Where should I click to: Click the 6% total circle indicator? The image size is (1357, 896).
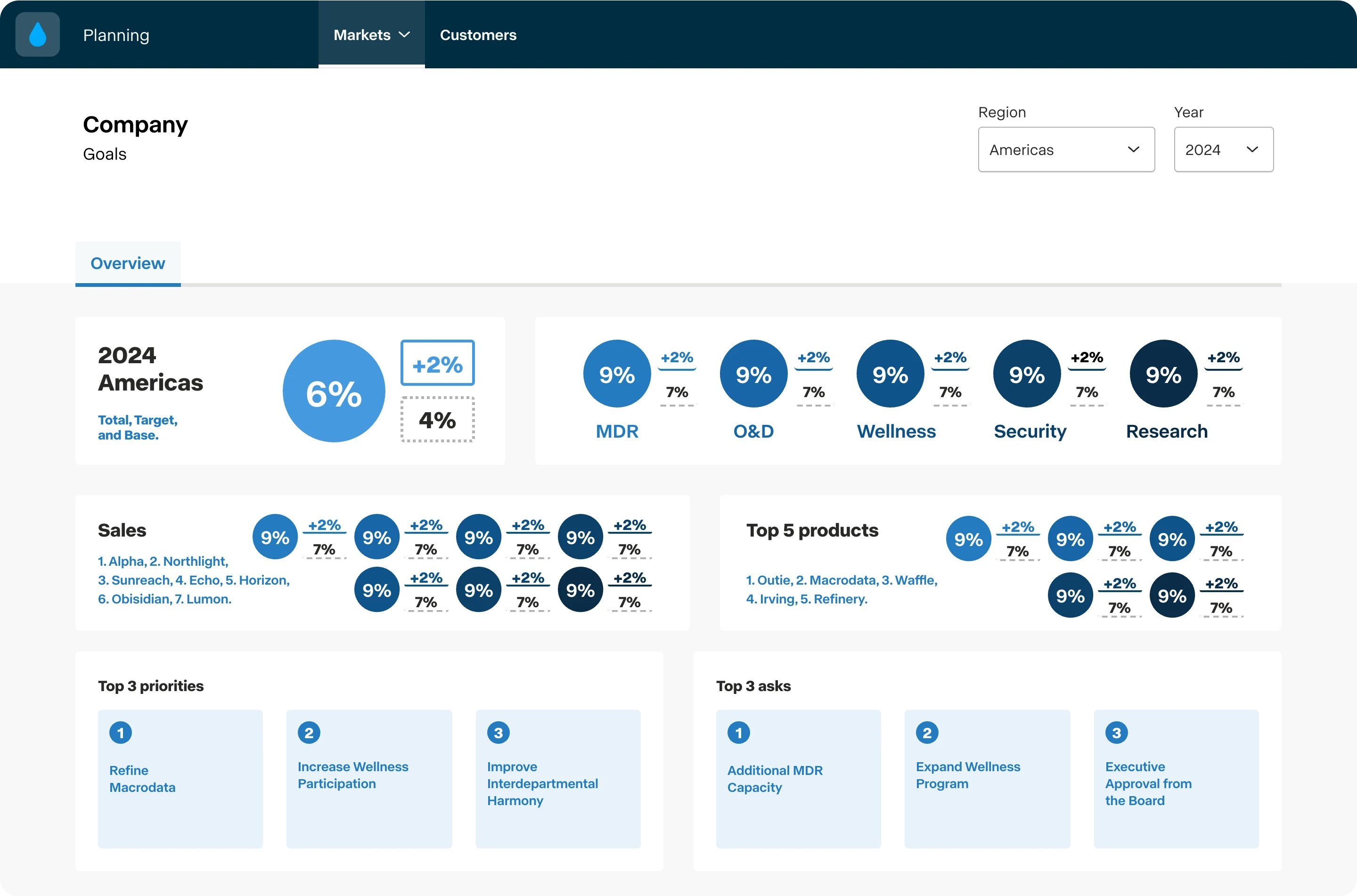[334, 391]
